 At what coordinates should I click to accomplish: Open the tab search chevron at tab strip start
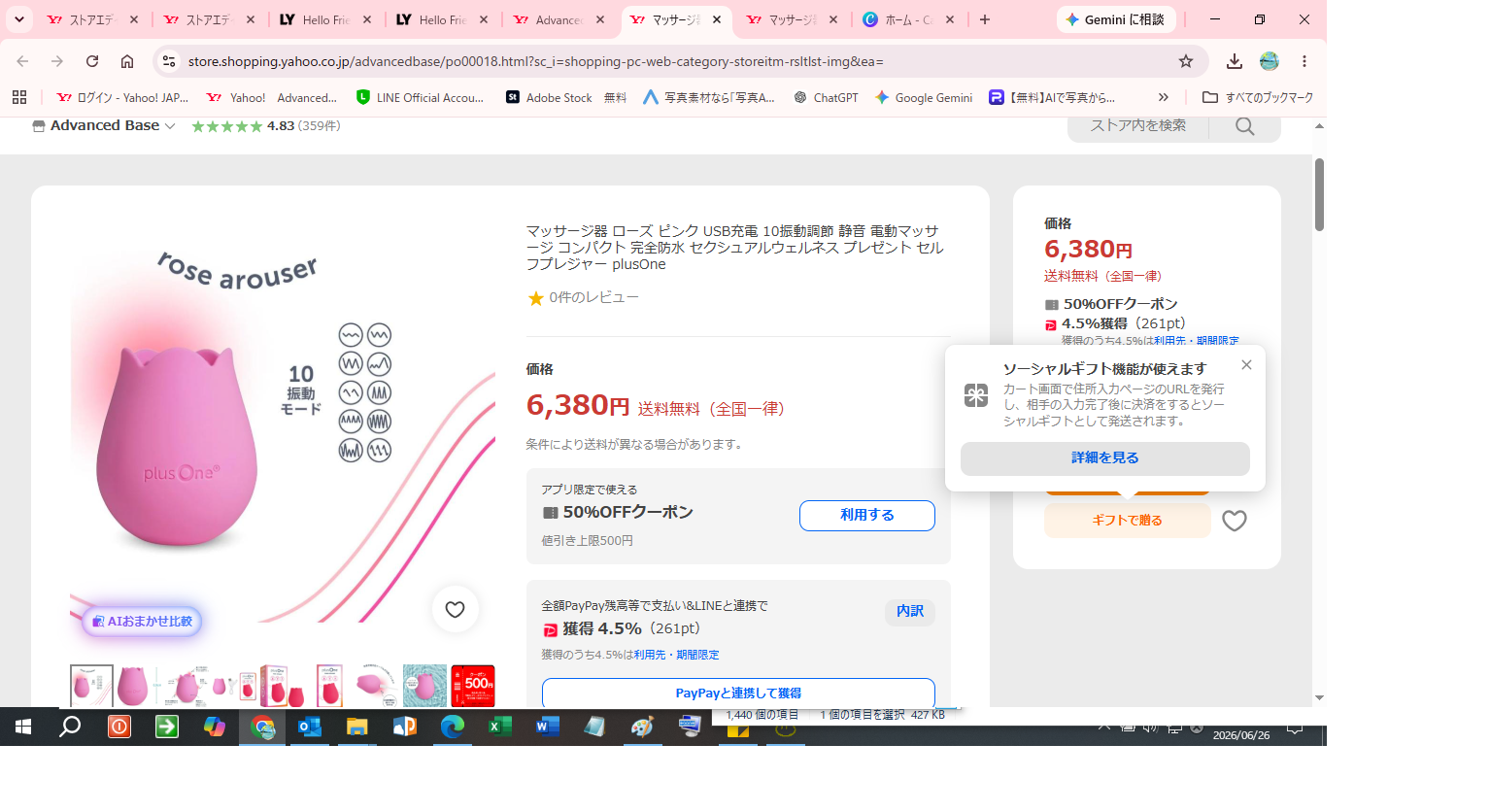(x=19, y=19)
